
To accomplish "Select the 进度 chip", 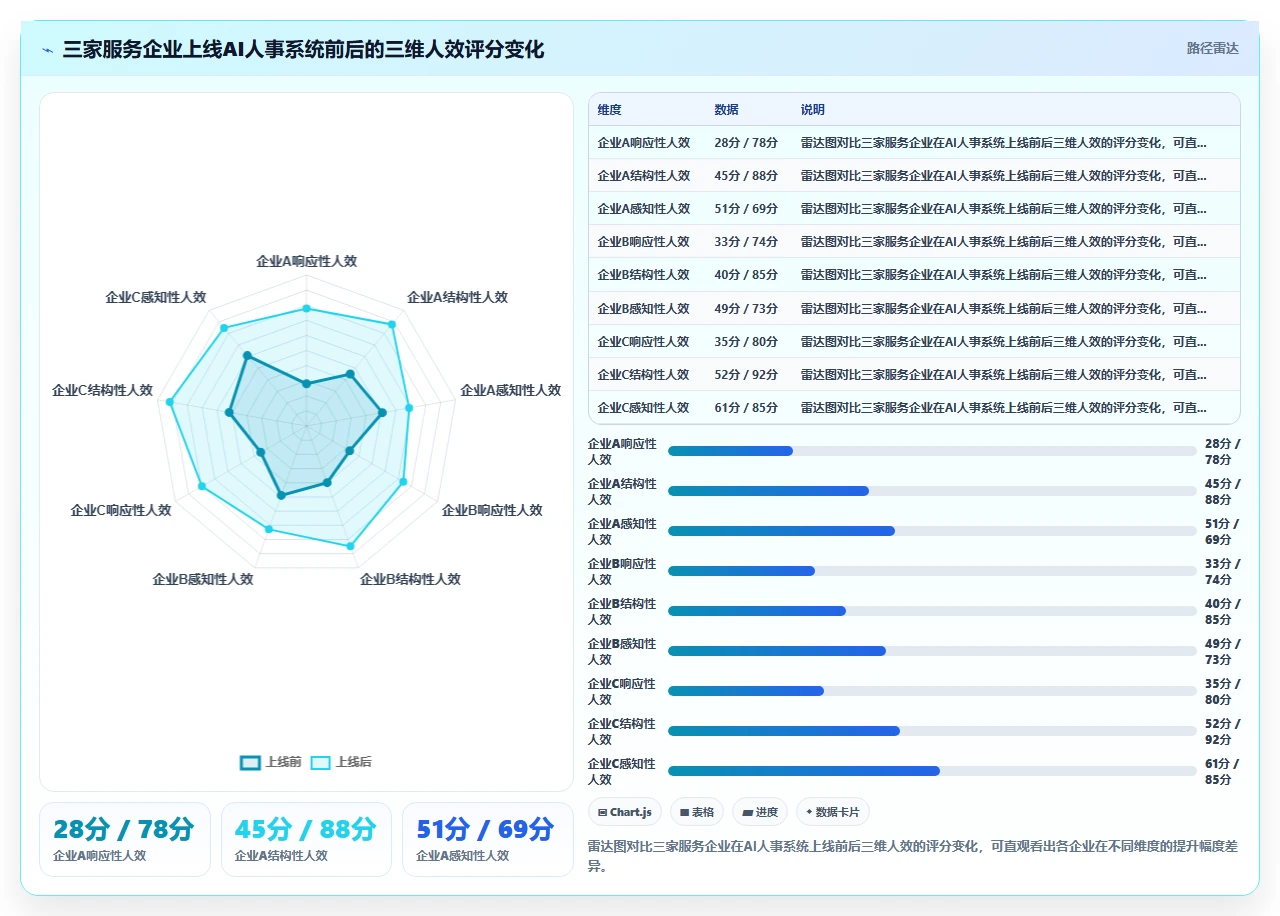I will (760, 812).
